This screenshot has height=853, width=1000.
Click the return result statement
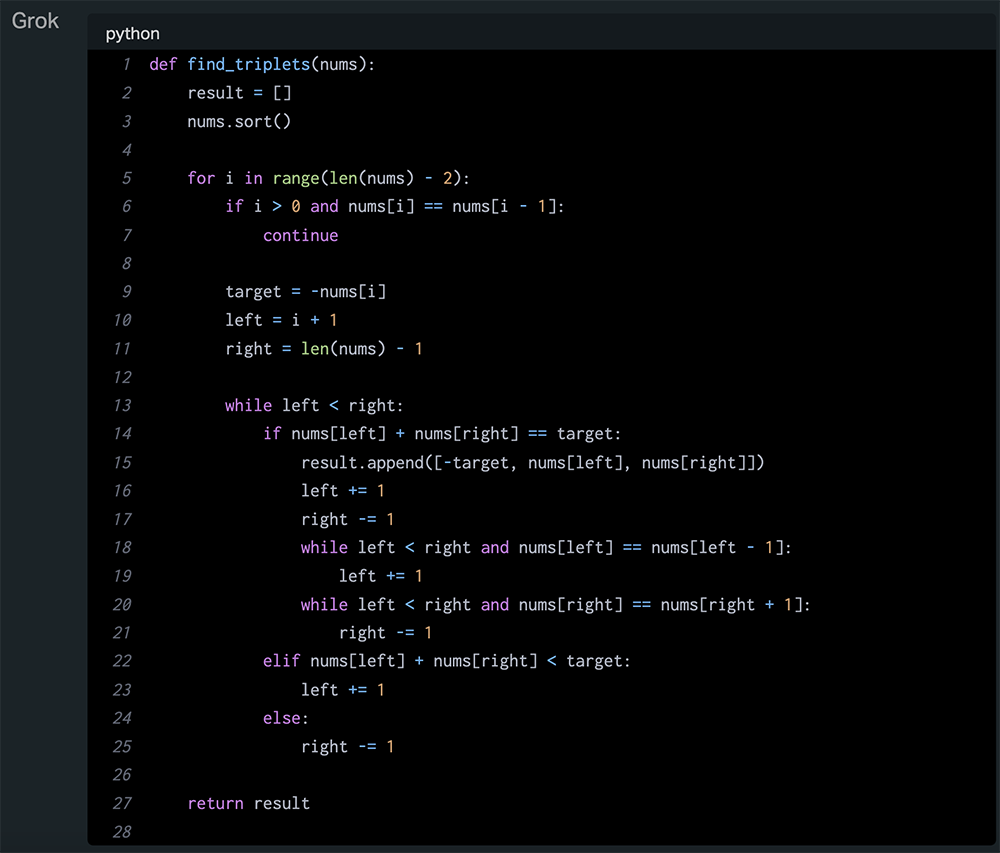tap(248, 803)
